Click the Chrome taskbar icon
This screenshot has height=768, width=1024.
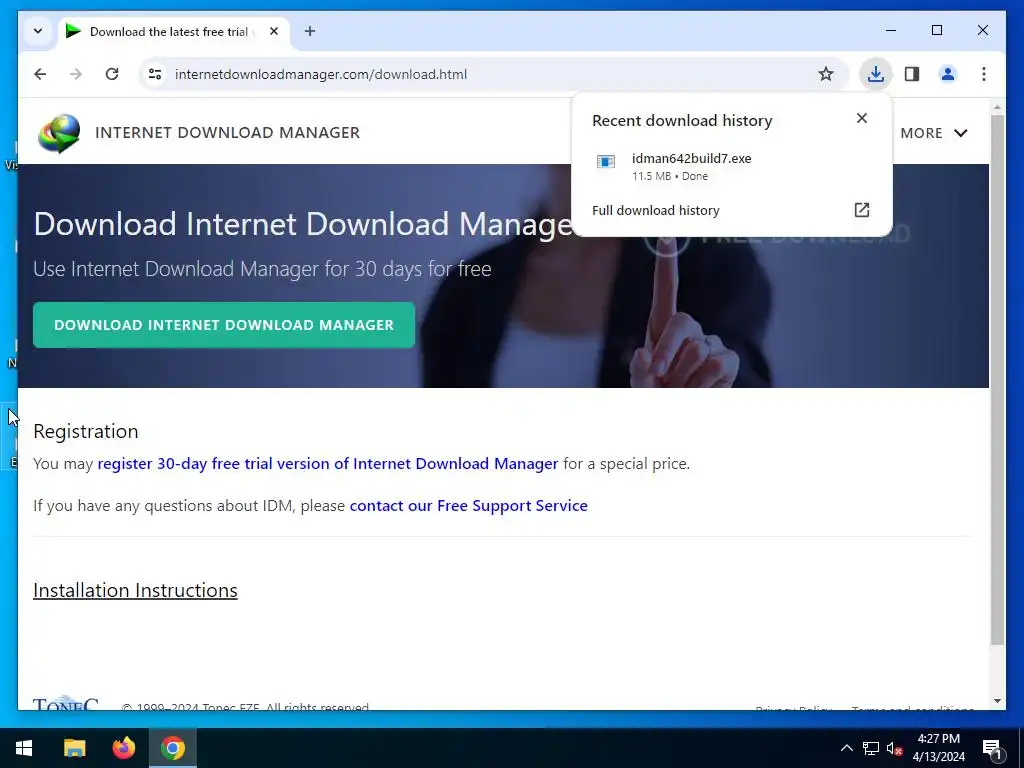click(x=173, y=748)
